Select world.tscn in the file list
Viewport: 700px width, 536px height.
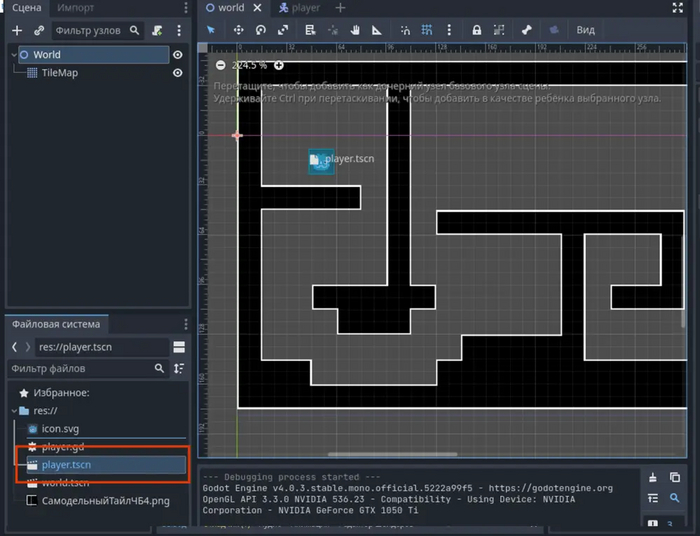65,483
